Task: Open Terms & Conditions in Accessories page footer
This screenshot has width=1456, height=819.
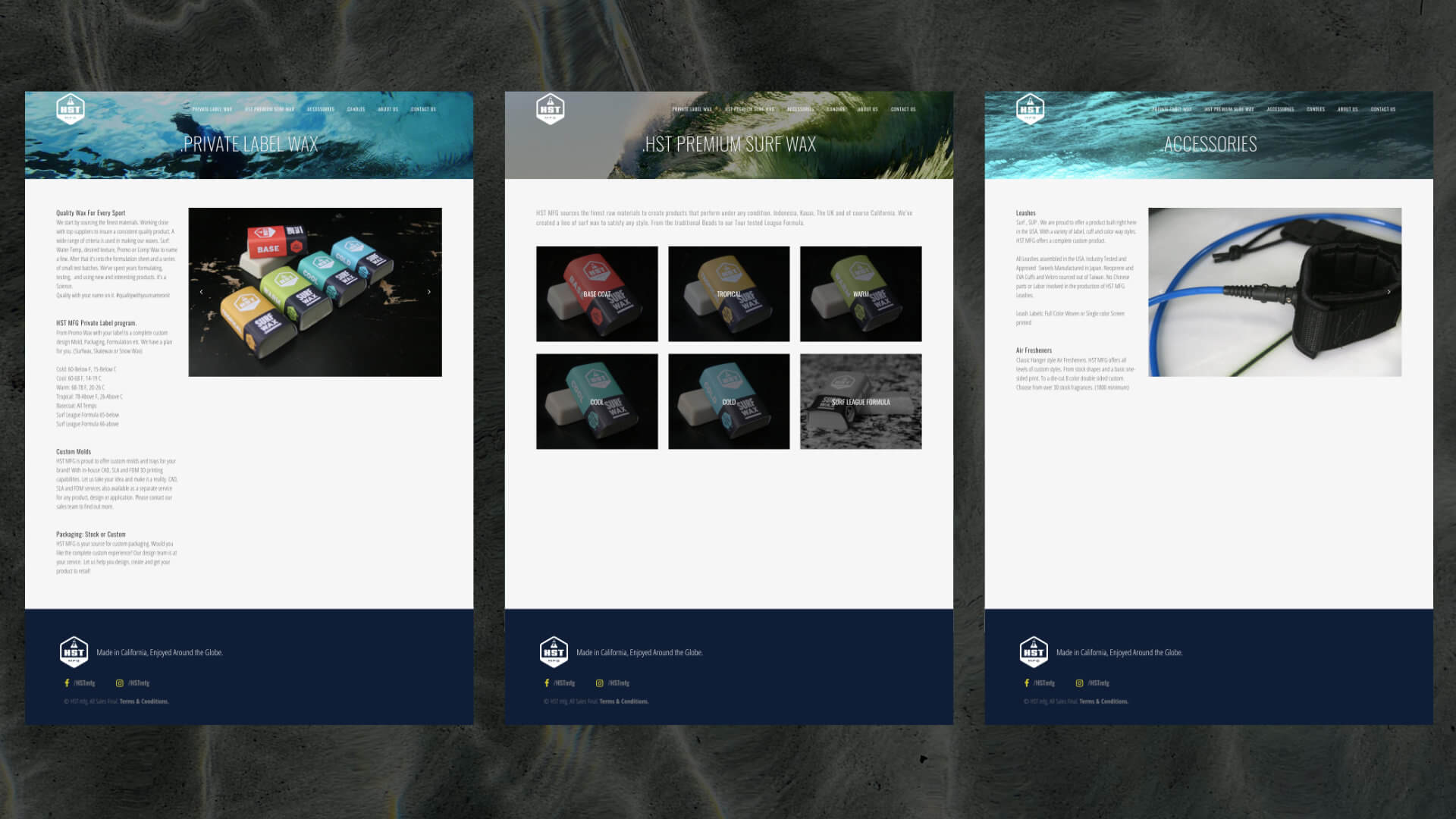Action: (1104, 701)
